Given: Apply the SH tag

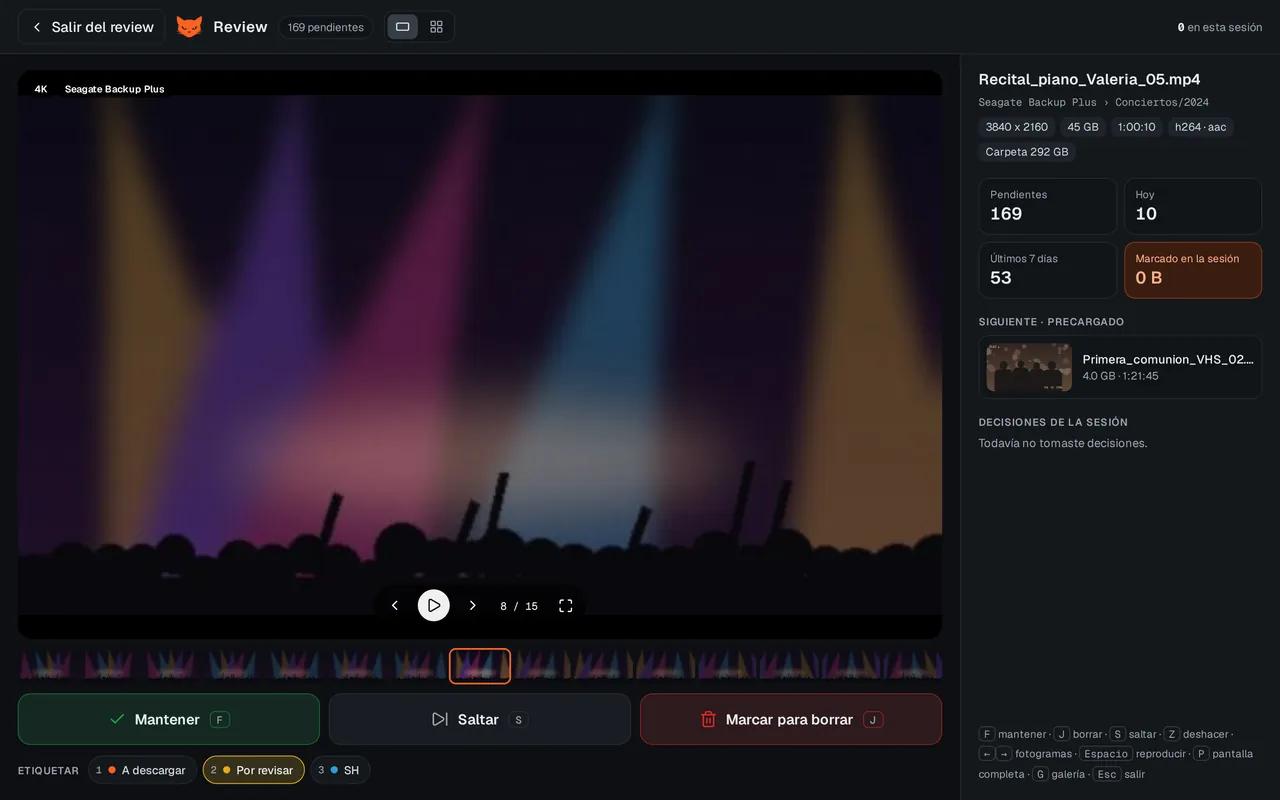Looking at the screenshot, I should (x=340, y=770).
